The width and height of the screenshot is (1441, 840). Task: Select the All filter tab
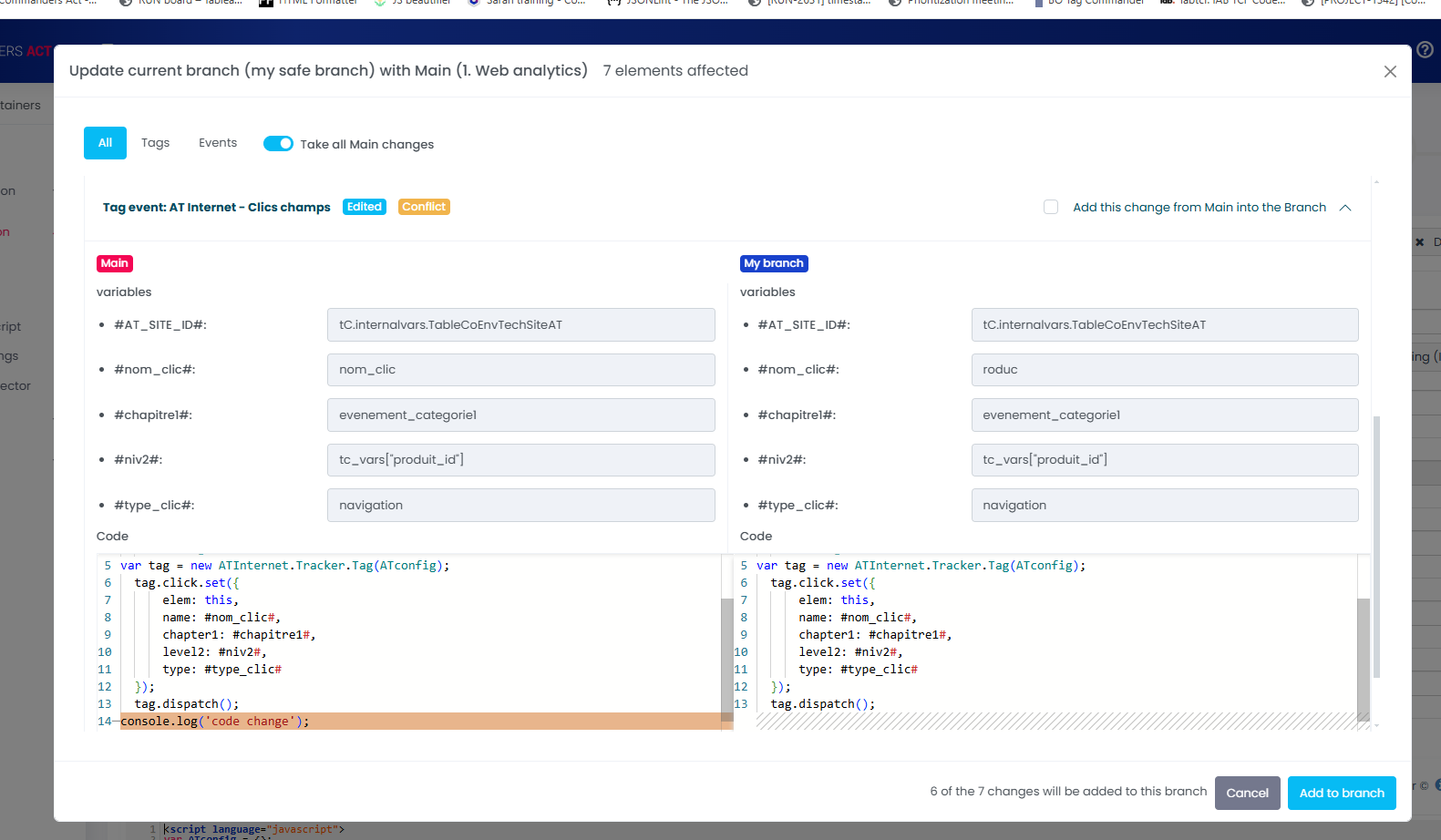click(105, 143)
